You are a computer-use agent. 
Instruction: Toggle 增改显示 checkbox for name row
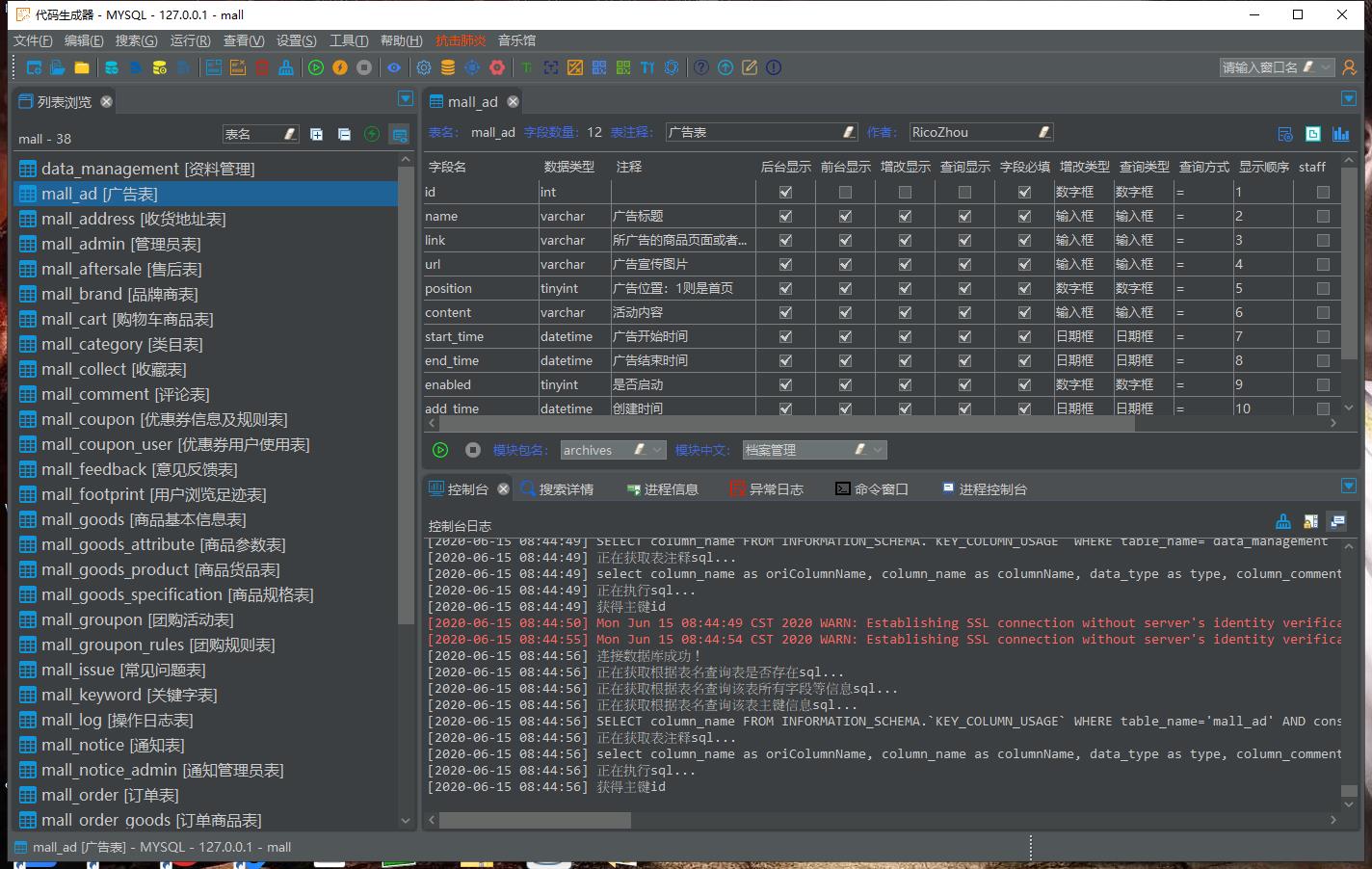[905, 216]
